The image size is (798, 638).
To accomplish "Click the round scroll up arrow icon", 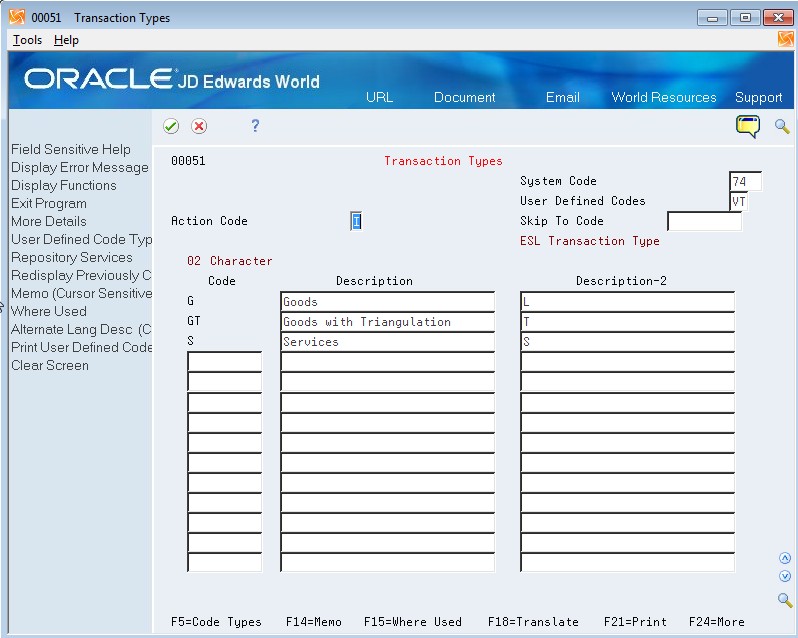I will pos(785,558).
